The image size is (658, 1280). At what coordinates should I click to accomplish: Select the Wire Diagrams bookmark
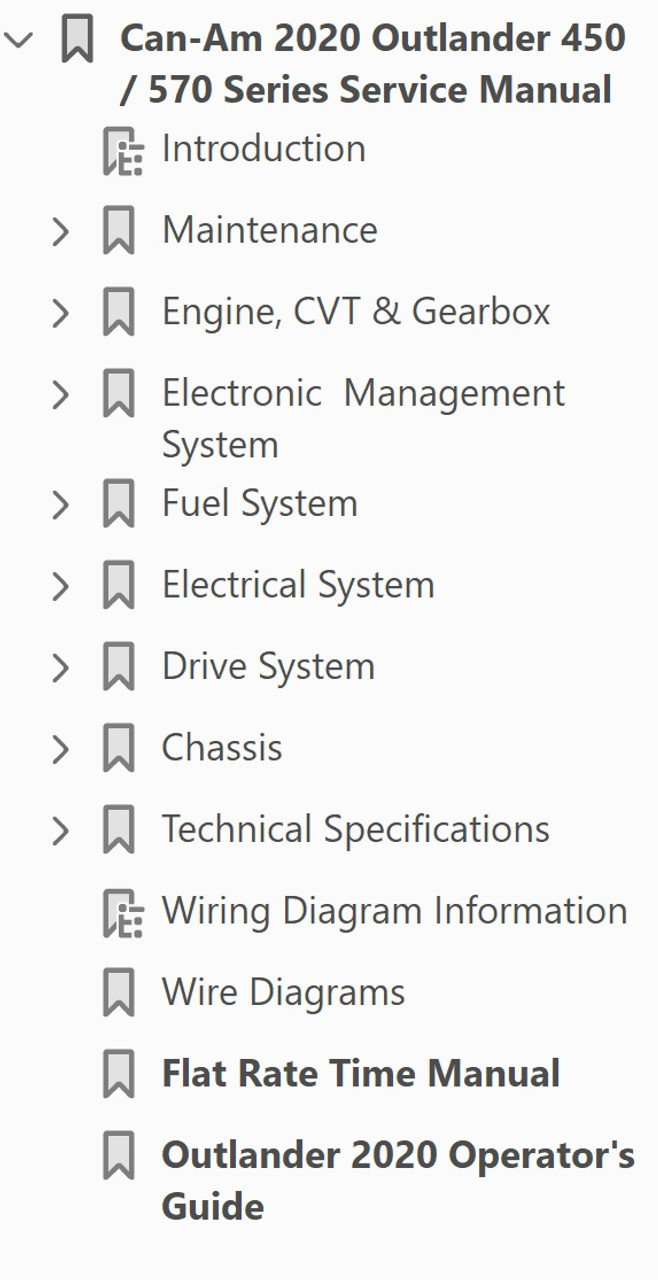coord(281,992)
